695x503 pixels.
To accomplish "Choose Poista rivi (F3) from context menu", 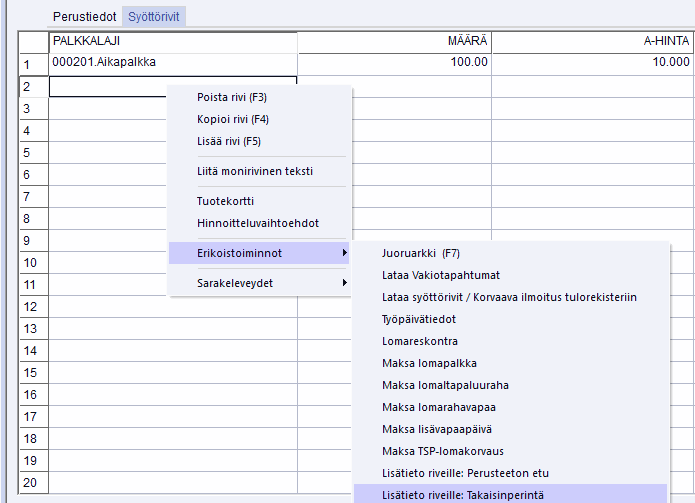I will [232, 98].
